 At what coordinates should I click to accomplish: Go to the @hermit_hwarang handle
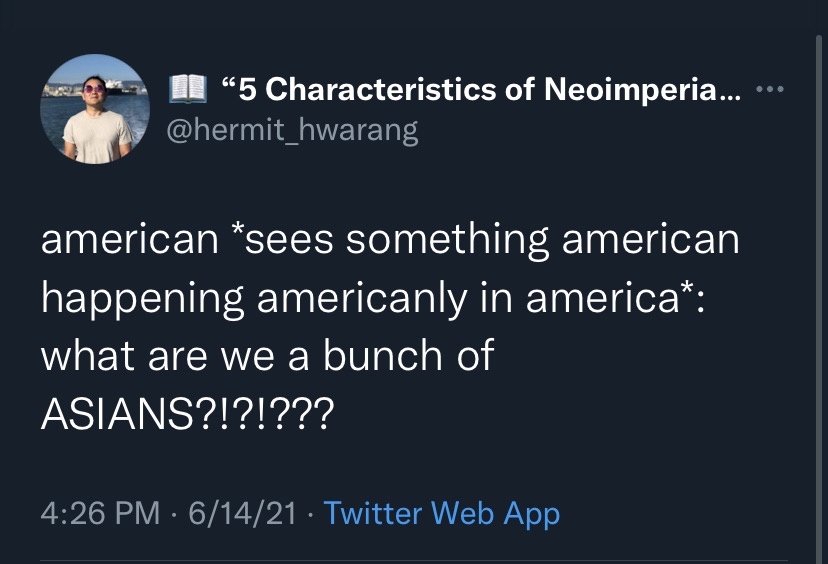point(291,130)
